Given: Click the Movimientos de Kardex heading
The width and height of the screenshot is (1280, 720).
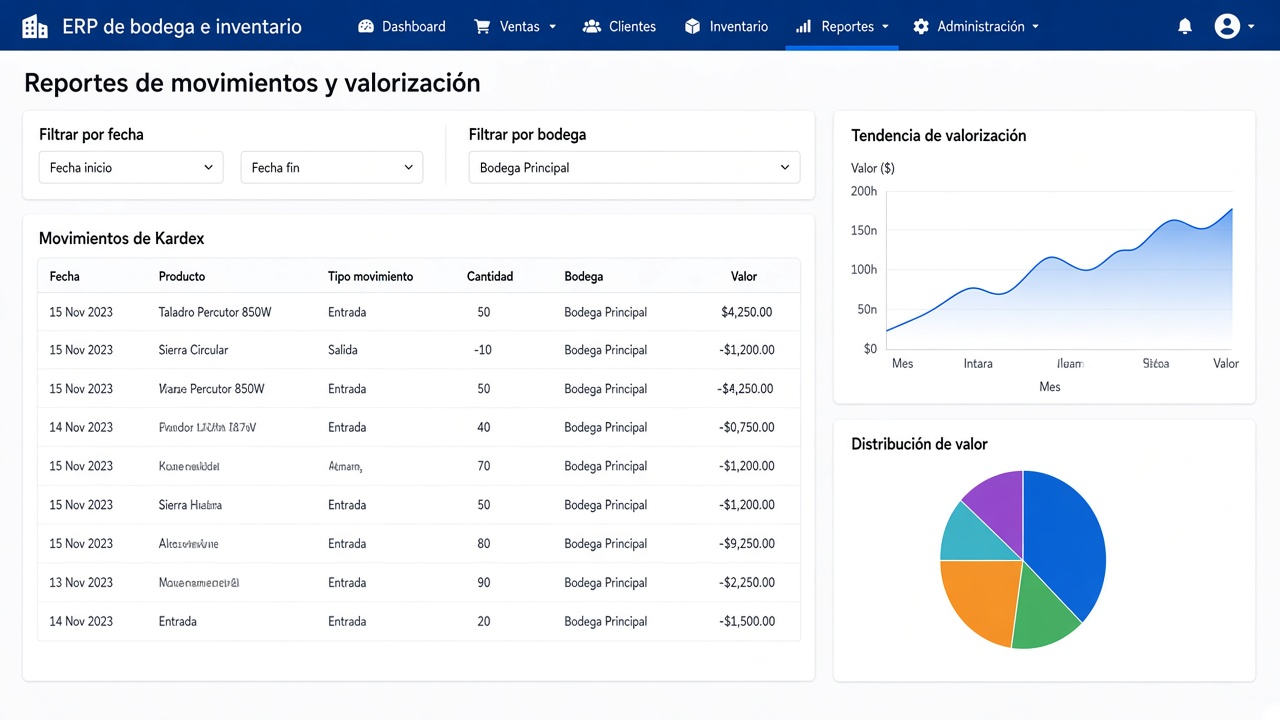Looking at the screenshot, I should (x=122, y=238).
